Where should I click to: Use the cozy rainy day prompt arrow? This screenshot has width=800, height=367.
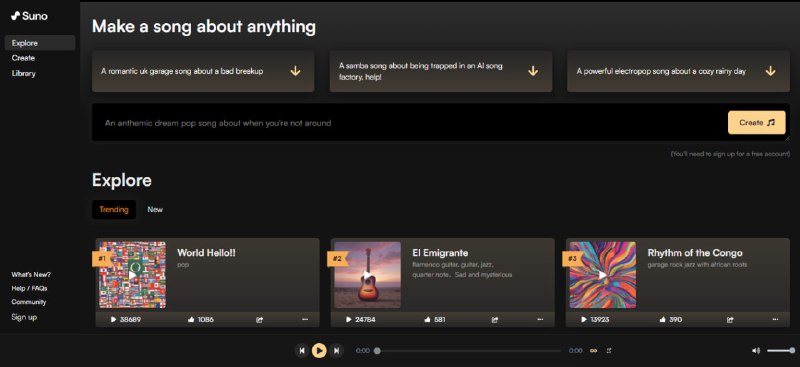pyautogui.click(x=770, y=71)
